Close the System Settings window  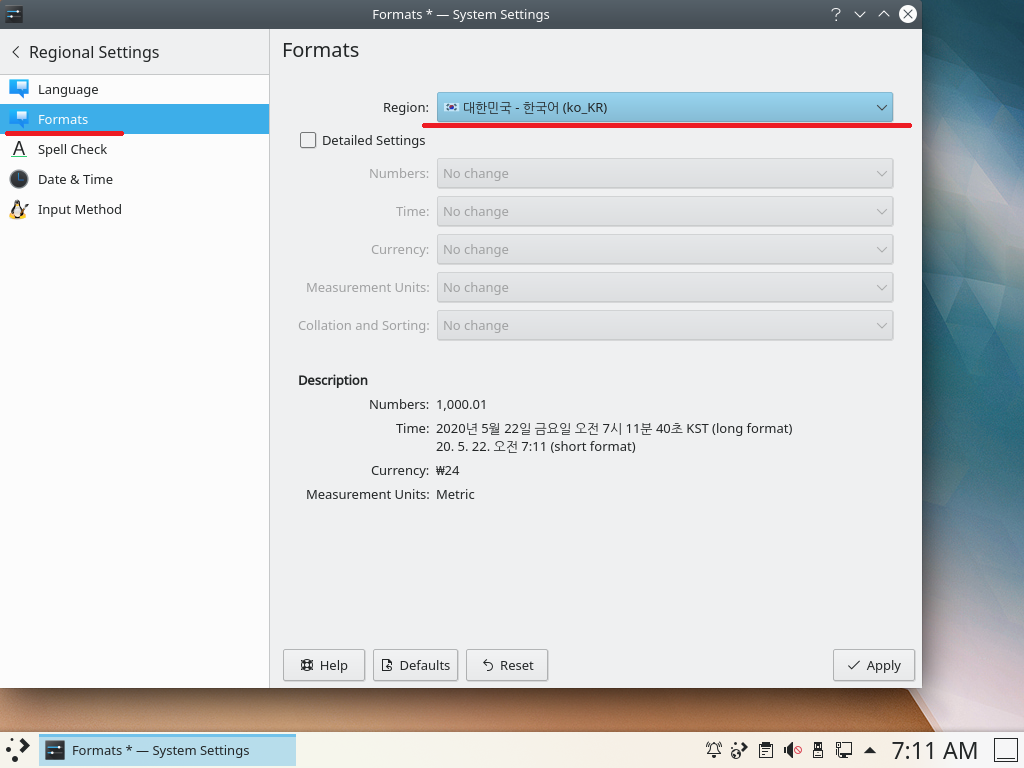pos(908,14)
